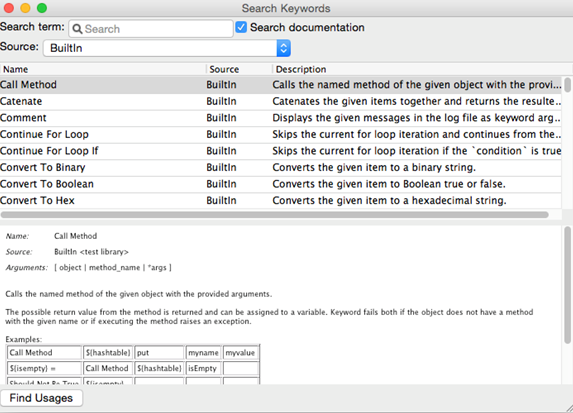Select the Convert To Binary row

click(281, 167)
